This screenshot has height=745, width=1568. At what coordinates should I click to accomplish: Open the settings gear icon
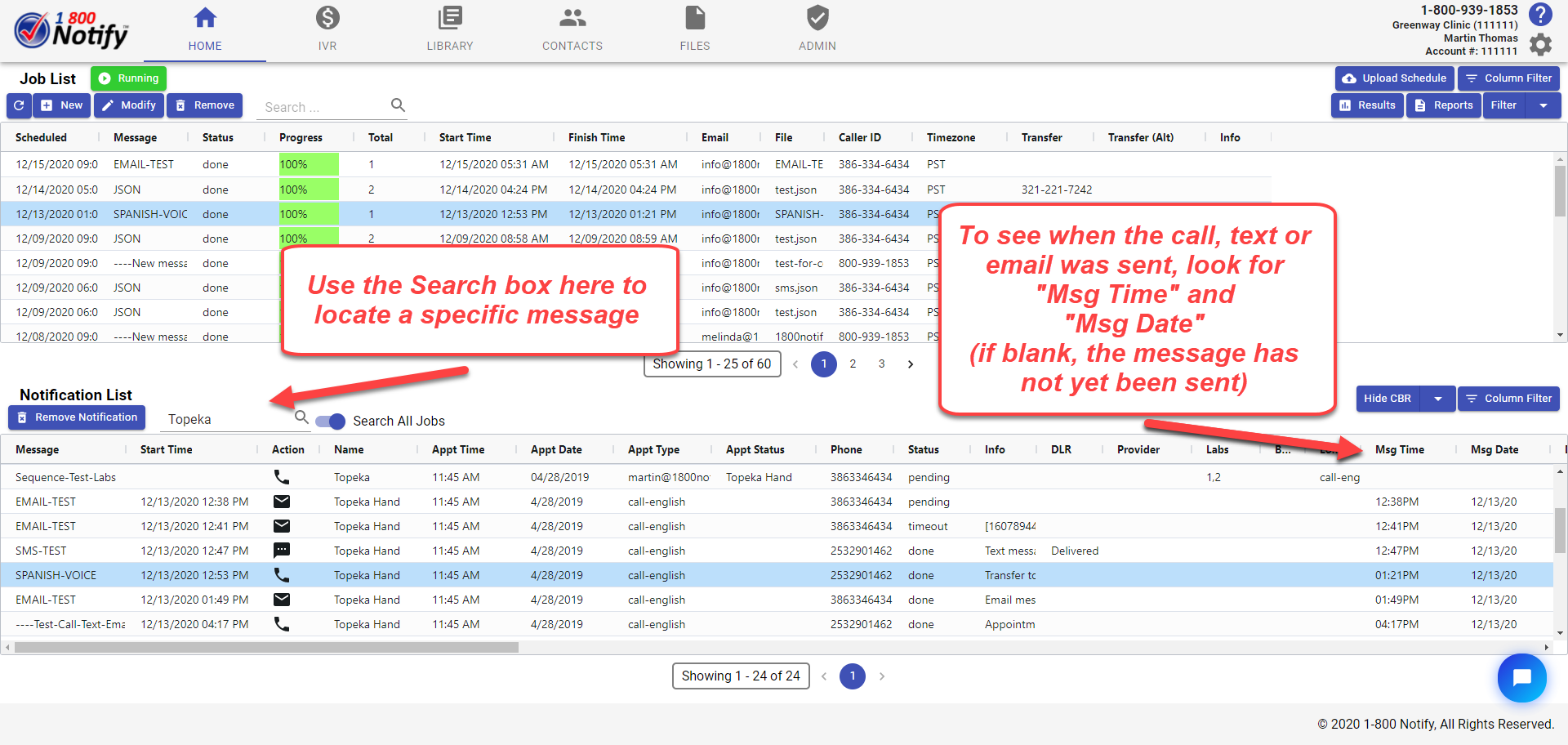(x=1540, y=44)
